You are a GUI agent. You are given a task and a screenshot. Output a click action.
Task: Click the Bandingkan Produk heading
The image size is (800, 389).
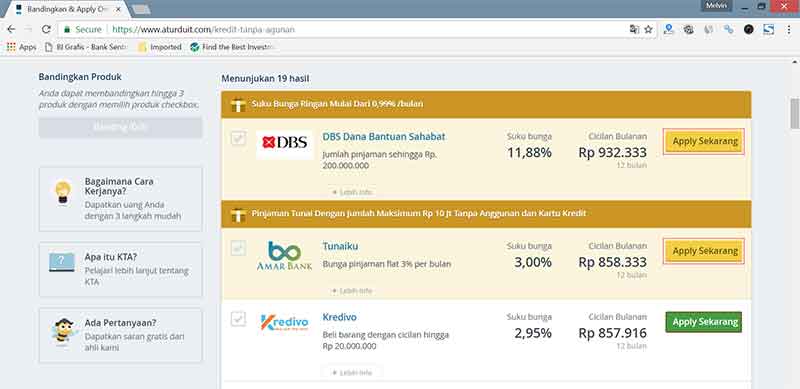[80, 77]
